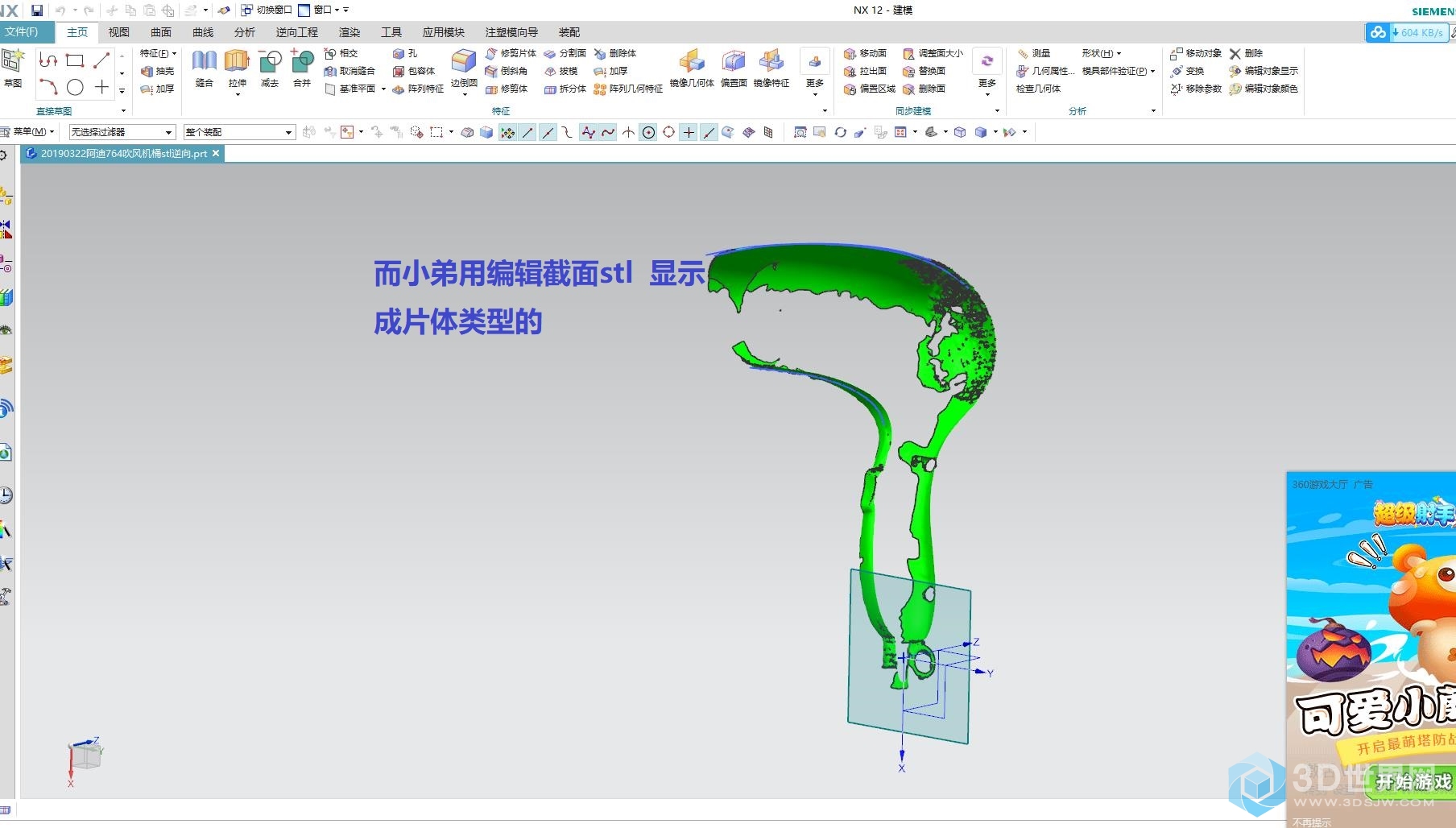This screenshot has height=828, width=1456.
Task: Open the 整个装配 selection scope dropdown
Action: tap(240, 132)
